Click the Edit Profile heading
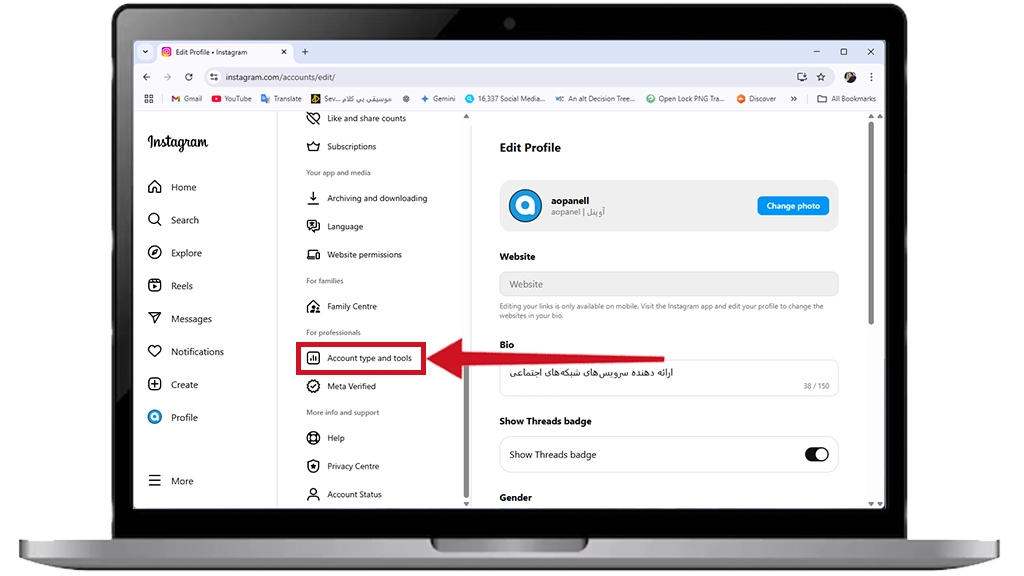1024x576 pixels. 530,148
